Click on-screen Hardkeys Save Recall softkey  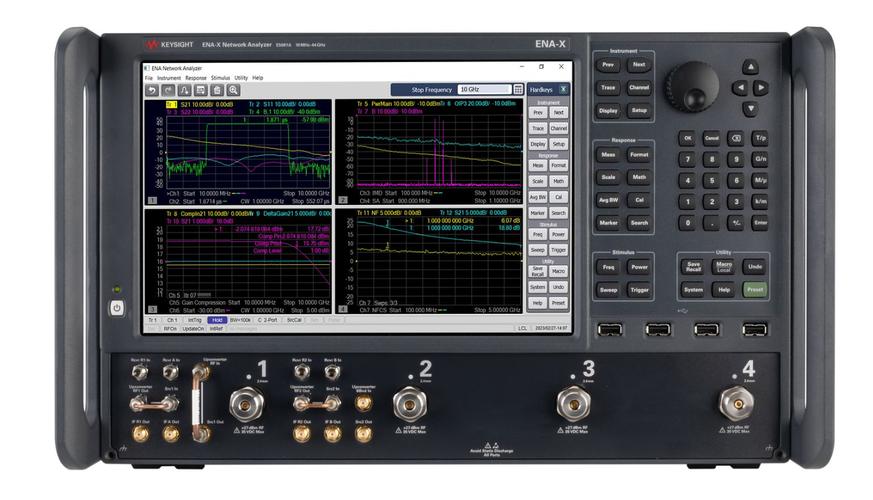point(538,271)
